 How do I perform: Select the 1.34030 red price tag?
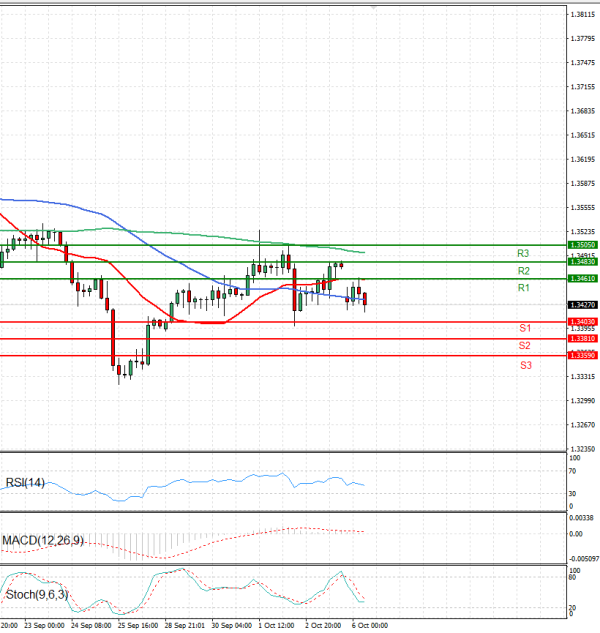coord(582,321)
